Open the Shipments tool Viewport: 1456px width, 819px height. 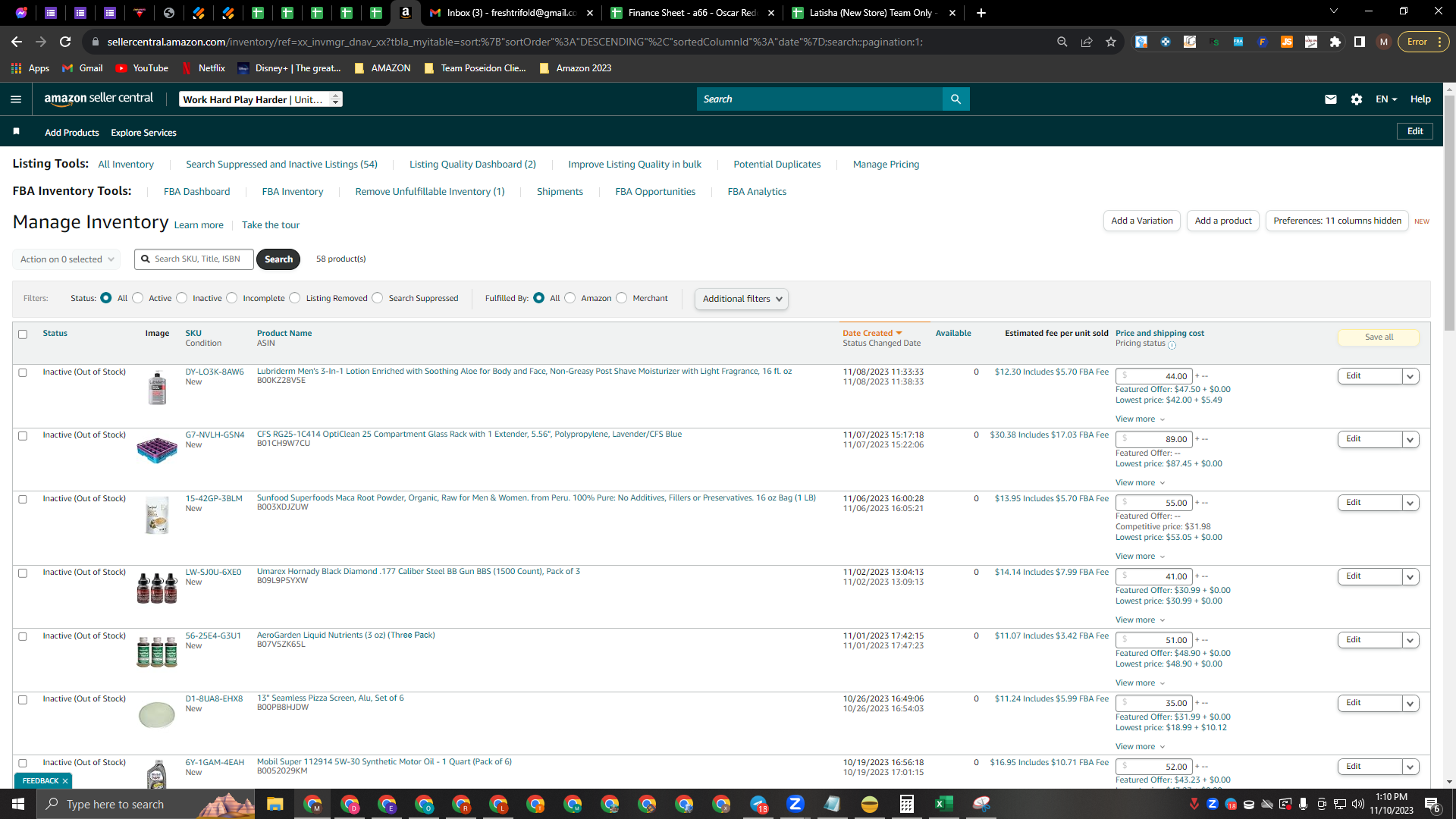coord(560,192)
